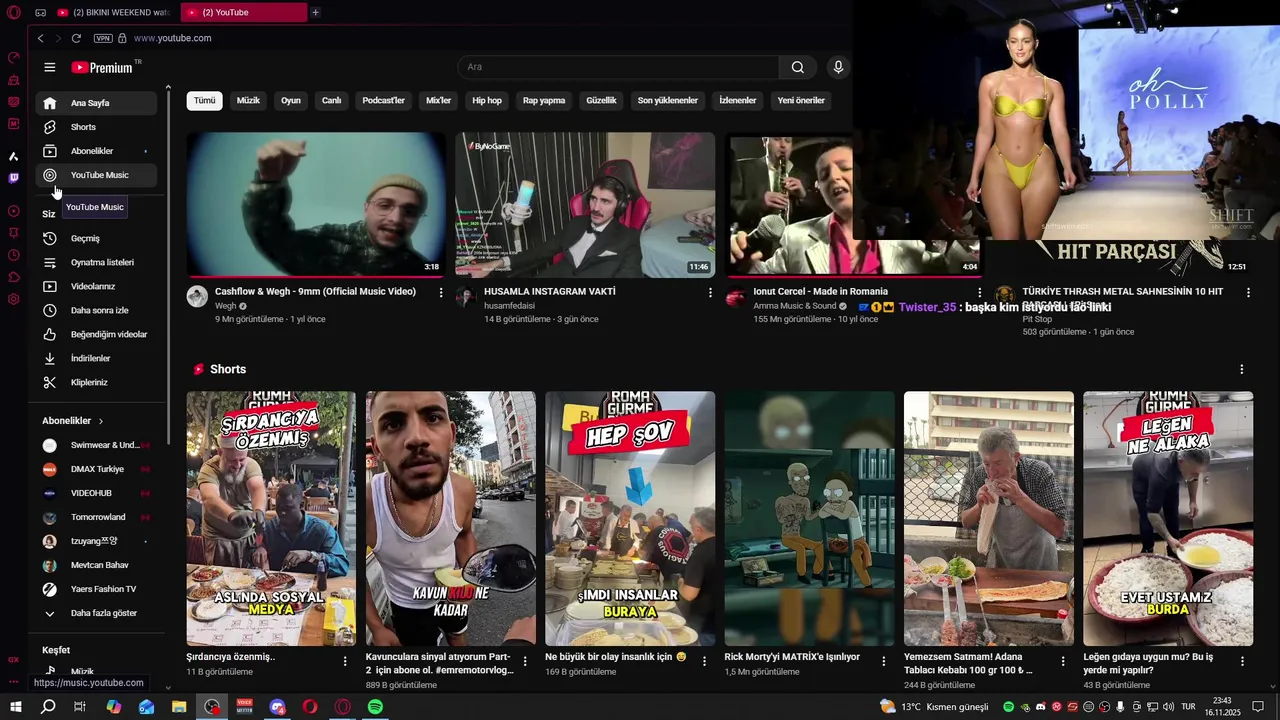The width and height of the screenshot is (1280, 720).
Task: Open Opera GX menu logo
Action: click(x=14, y=13)
